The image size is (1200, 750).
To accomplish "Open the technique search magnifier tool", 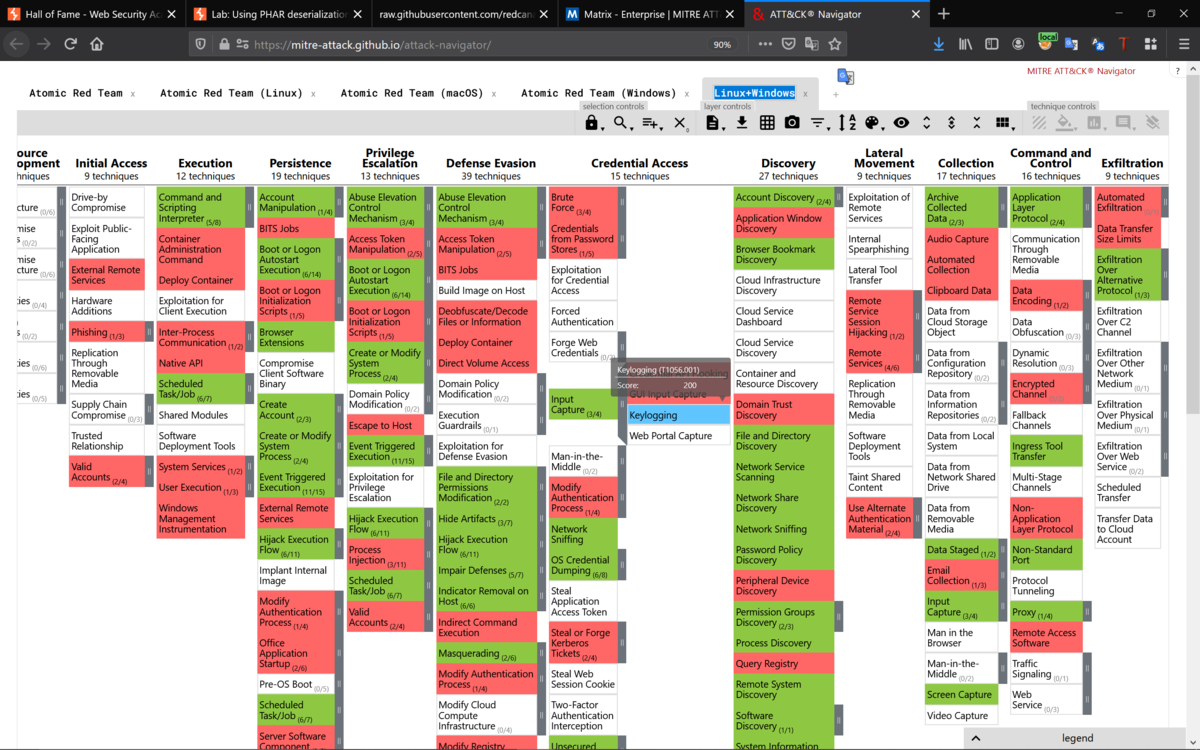I will point(623,123).
